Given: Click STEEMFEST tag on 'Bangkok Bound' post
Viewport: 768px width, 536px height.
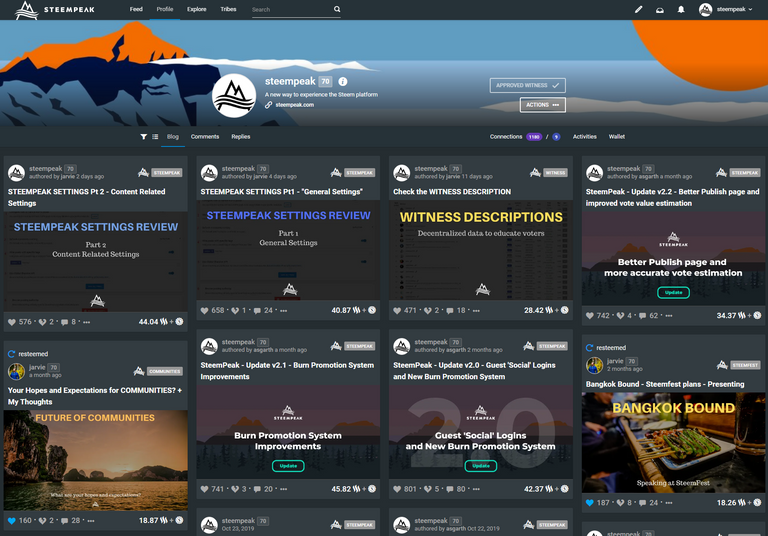Looking at the screenshot, I should tap(745, 365).
